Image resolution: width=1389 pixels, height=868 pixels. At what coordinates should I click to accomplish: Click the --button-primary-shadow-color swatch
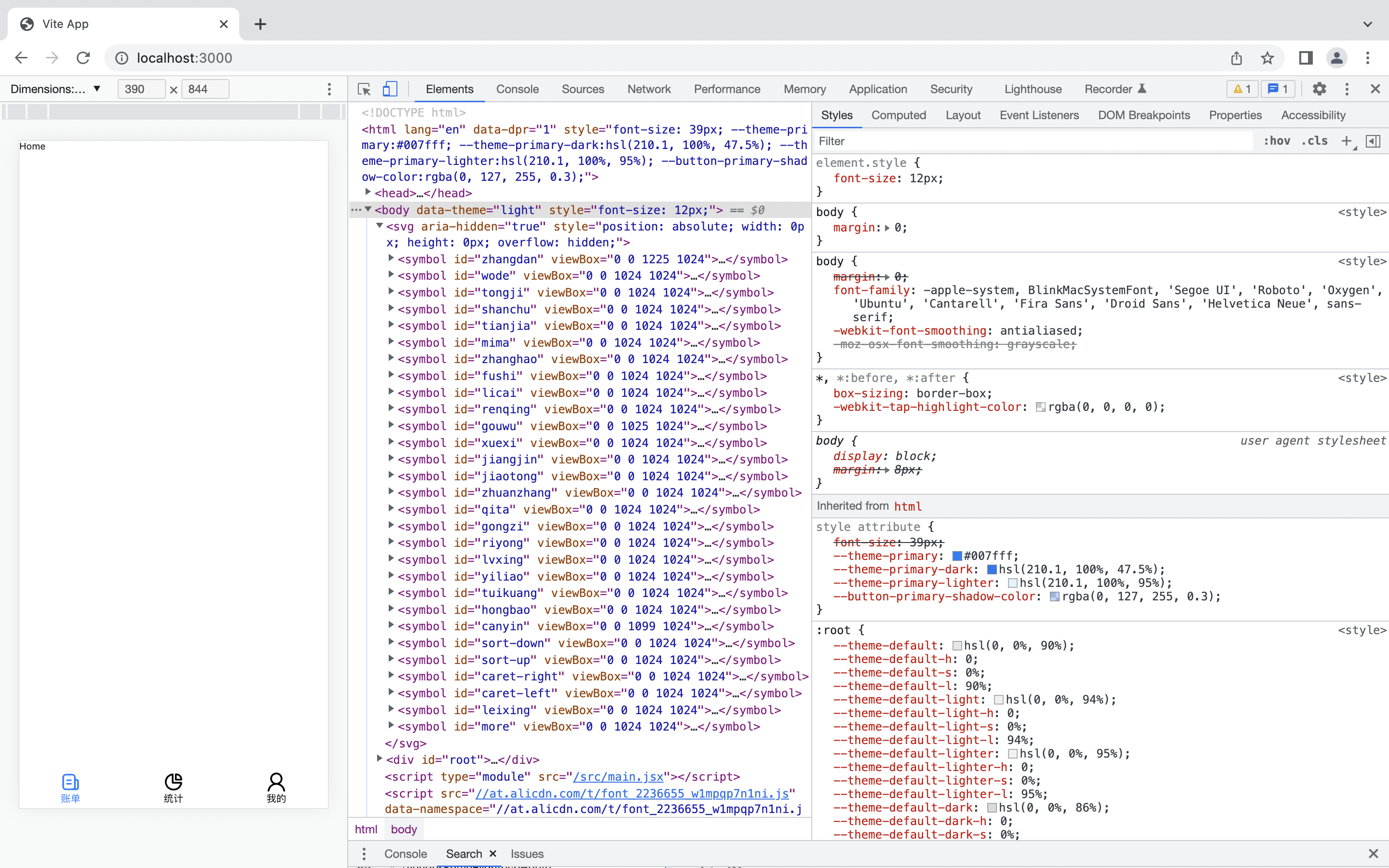[x=1054, y=597]
